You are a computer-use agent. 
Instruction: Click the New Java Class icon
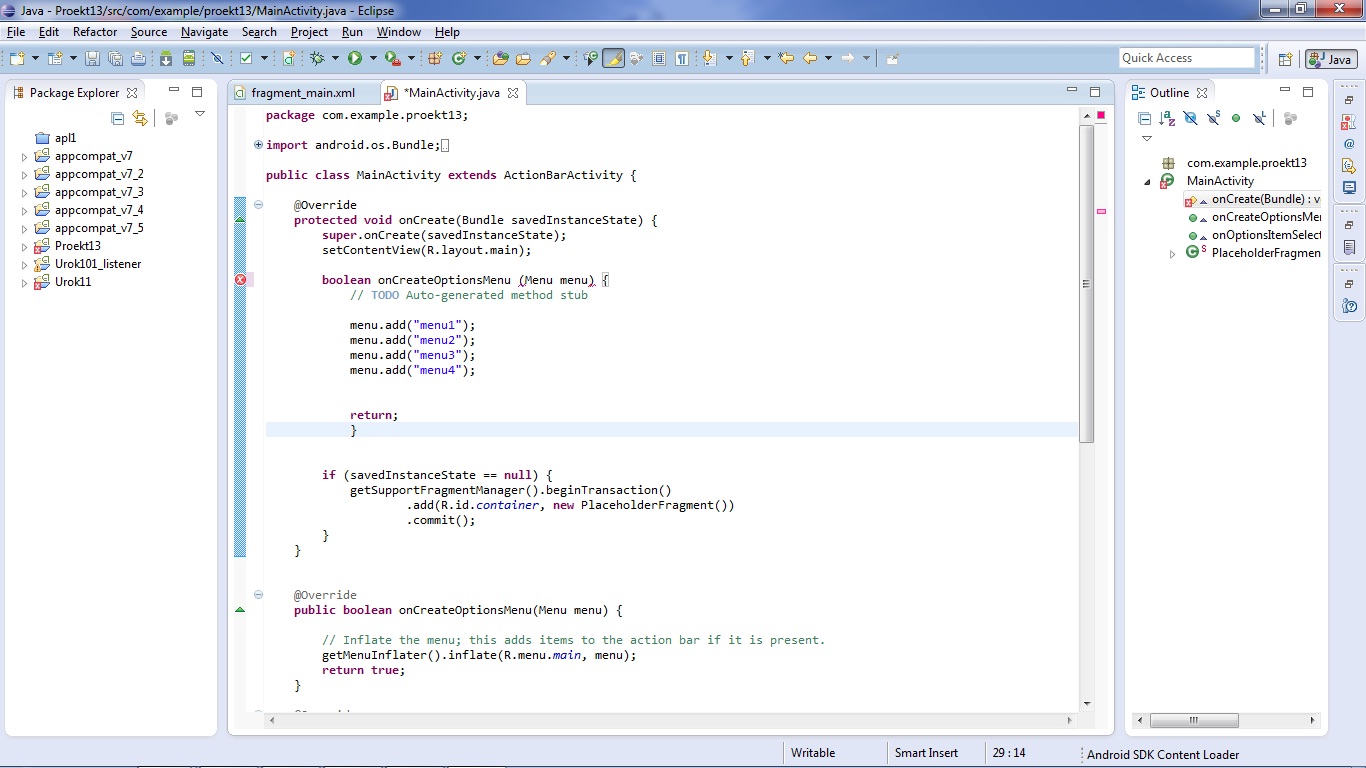[459, 59]
